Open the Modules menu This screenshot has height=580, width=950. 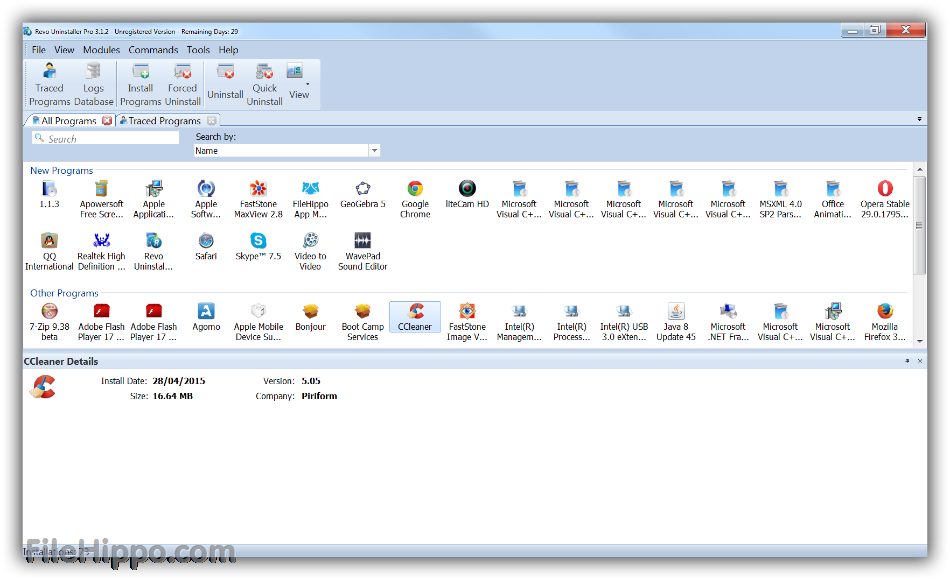pos(101,50)
